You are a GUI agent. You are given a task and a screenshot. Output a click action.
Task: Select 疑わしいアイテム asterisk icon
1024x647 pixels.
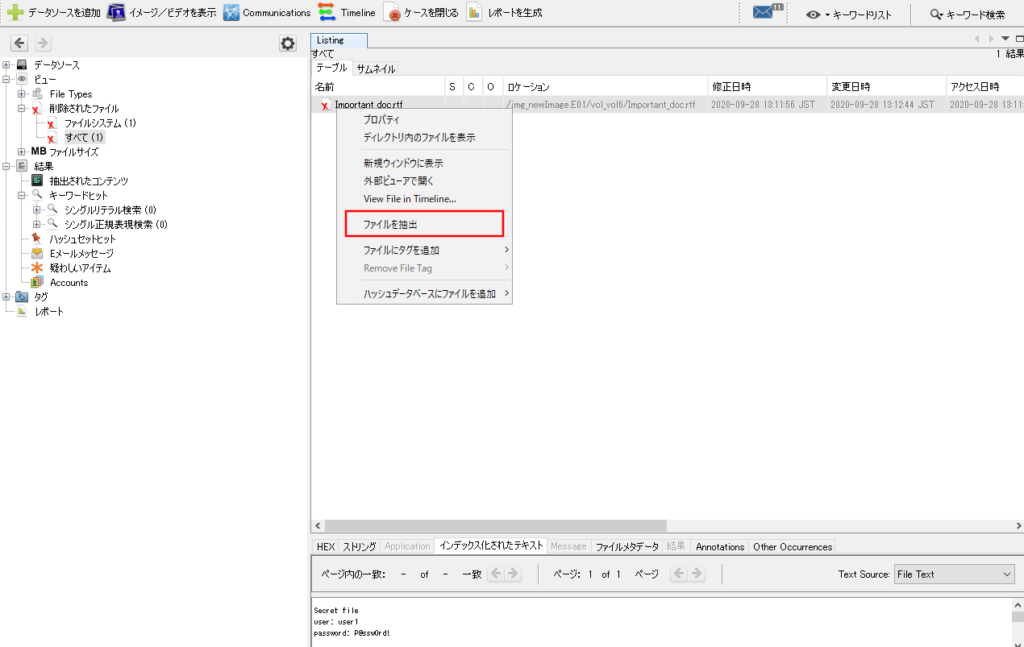point(37,268)
